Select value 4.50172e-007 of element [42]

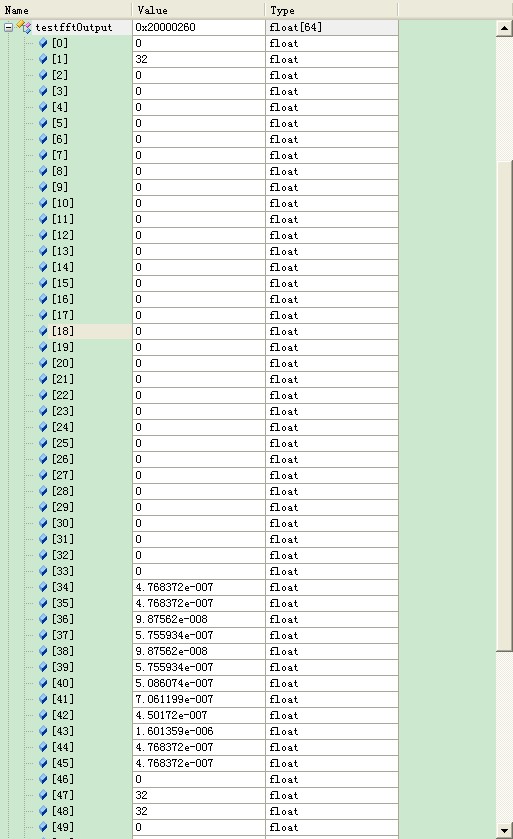(171, 715)
